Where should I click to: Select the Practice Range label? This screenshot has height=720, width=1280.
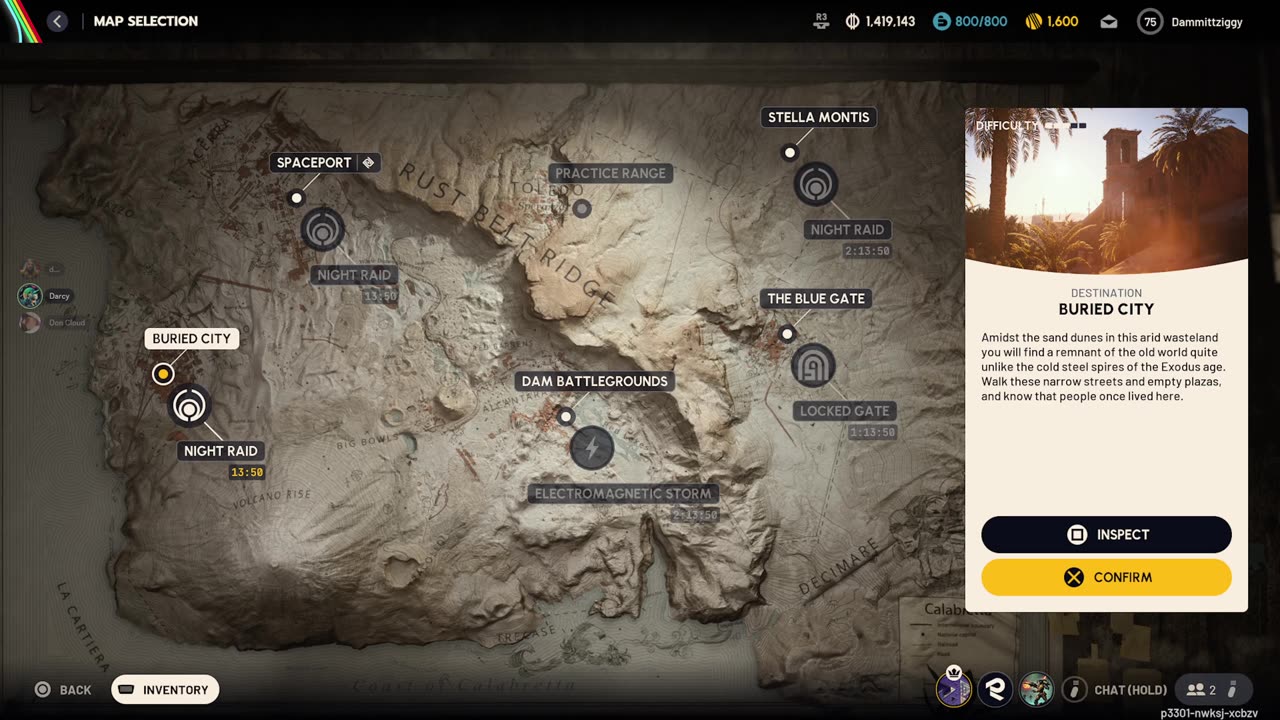pos(610,173)
